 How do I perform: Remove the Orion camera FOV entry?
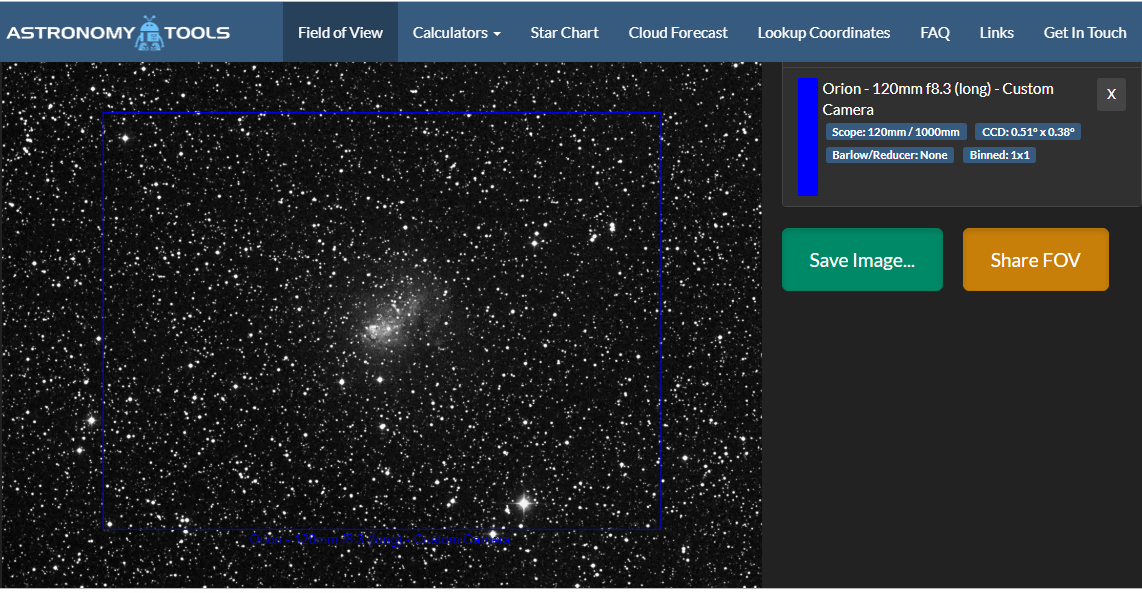[x=1110, y=94]
